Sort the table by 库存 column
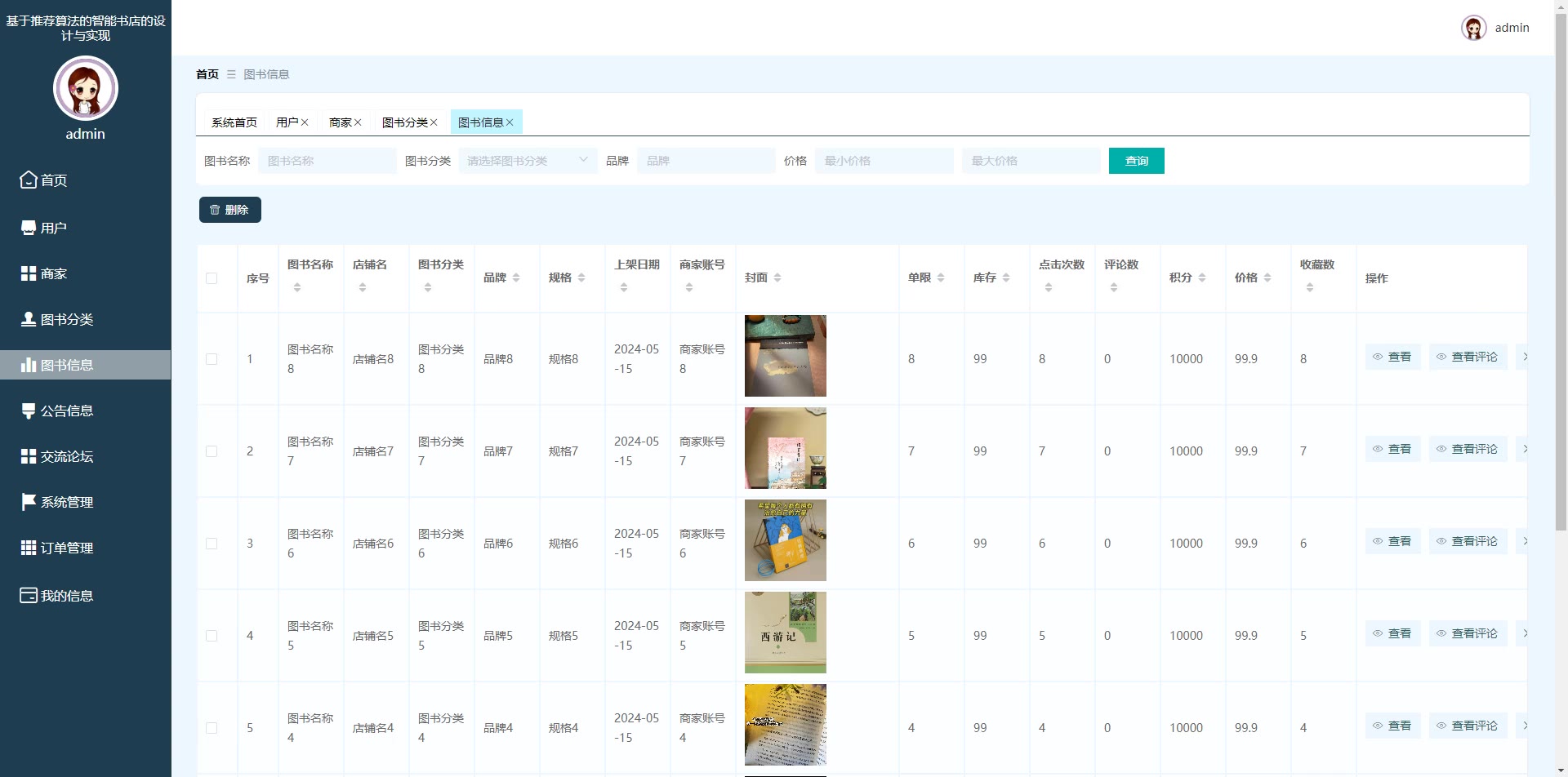This screenshot has height=777, width=1568. 1006,277
